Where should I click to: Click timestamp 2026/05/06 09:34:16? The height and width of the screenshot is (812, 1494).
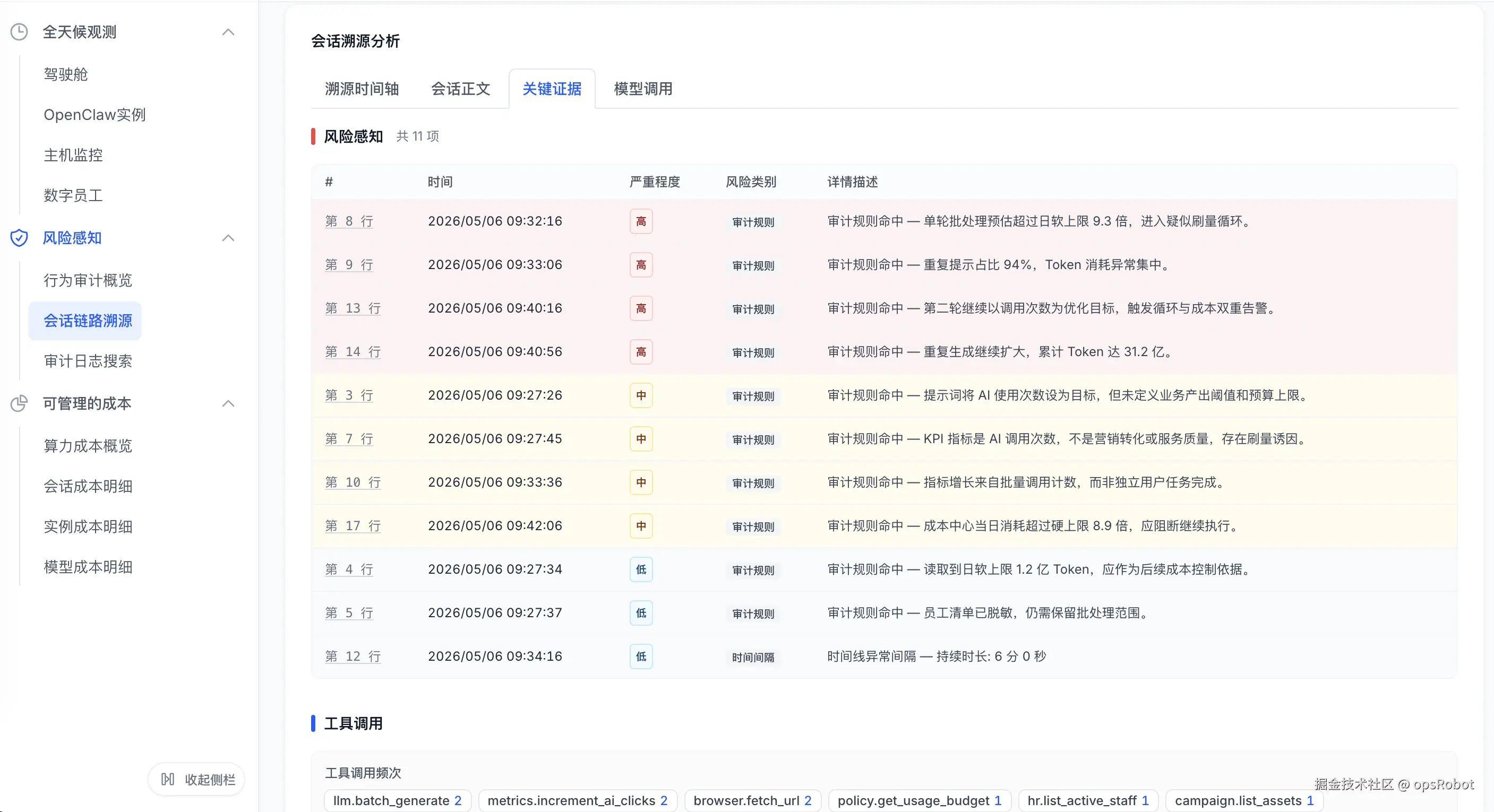pos(495,655)
